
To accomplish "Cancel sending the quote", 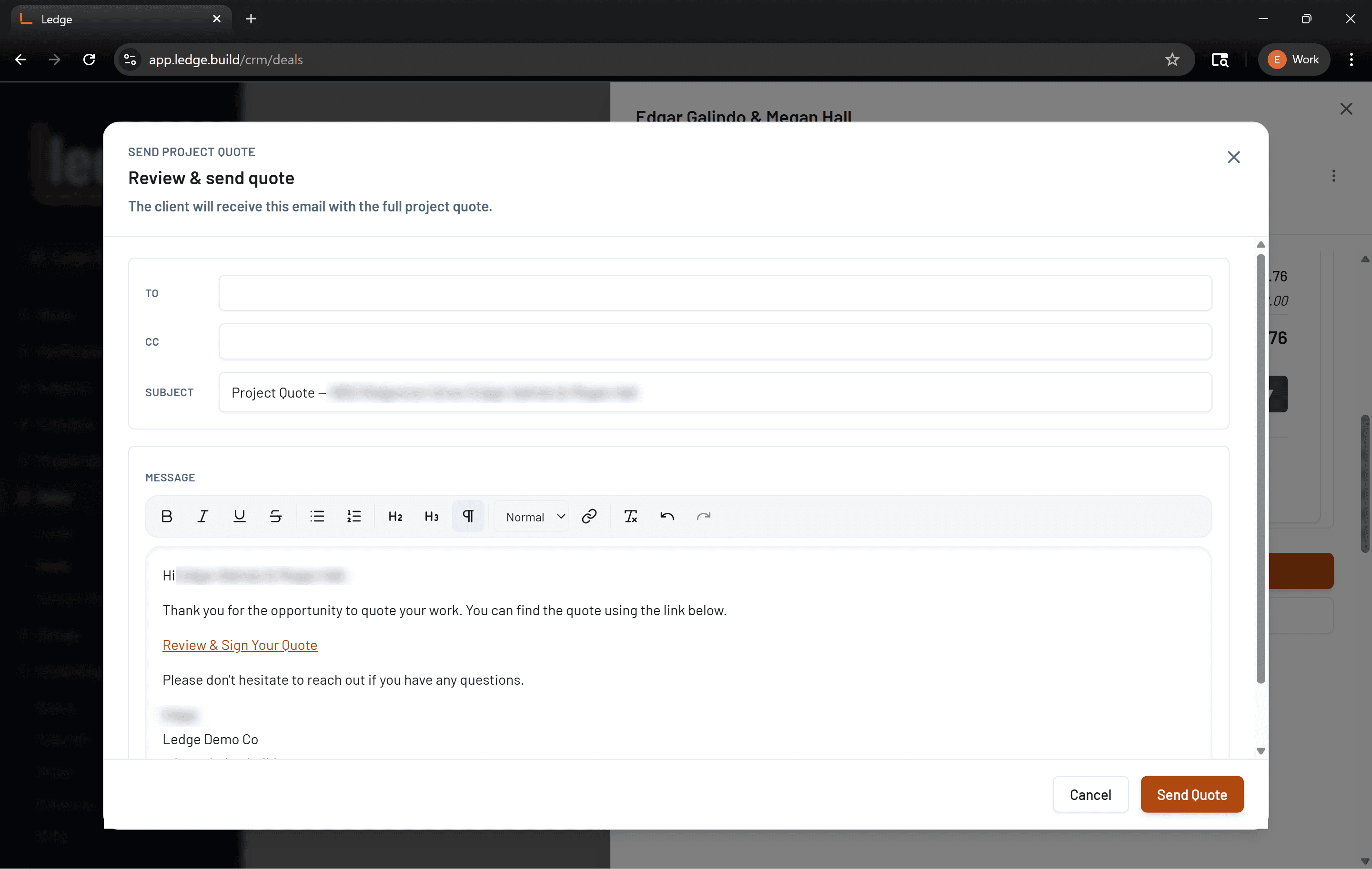I will [x=1090, y=794].
